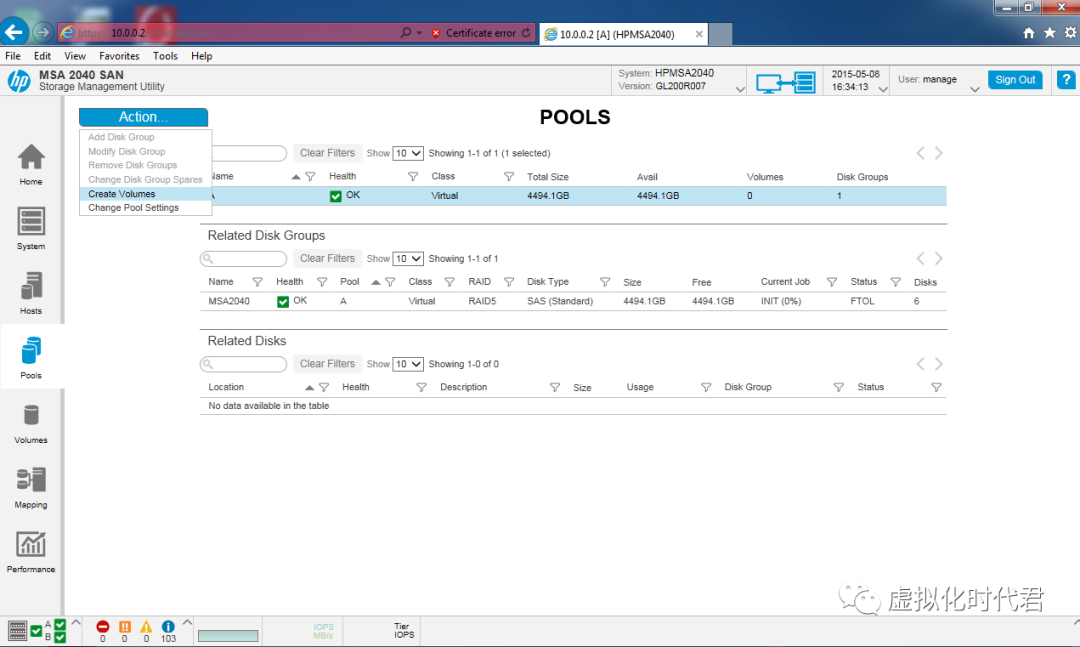Viewport: 1080px width, 647px height.
Task: Click the warning events yellow triangle icon
Action: [146, 626]
